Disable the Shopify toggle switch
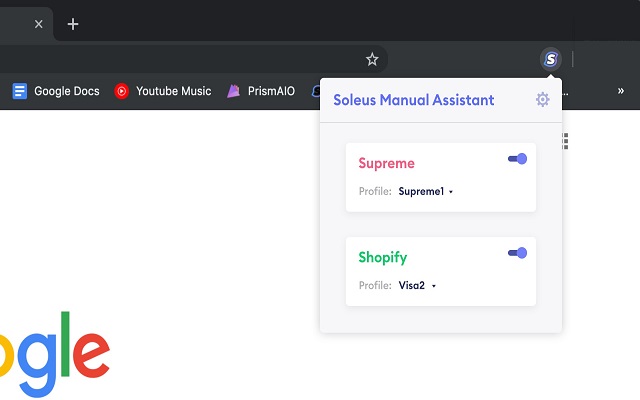 pyautogui.click(x=517, y=253)
